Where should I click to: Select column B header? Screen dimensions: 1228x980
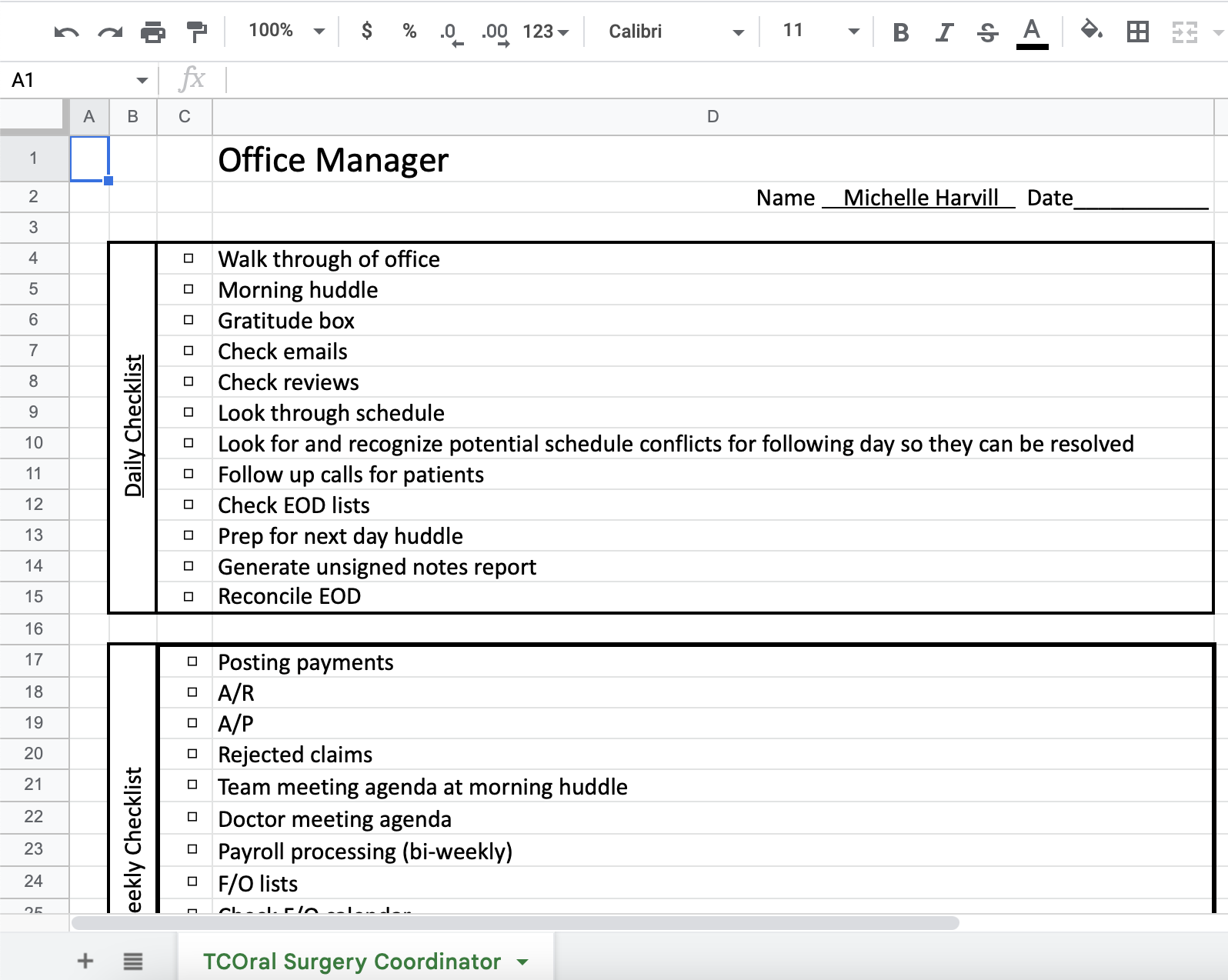pos(133,117)
